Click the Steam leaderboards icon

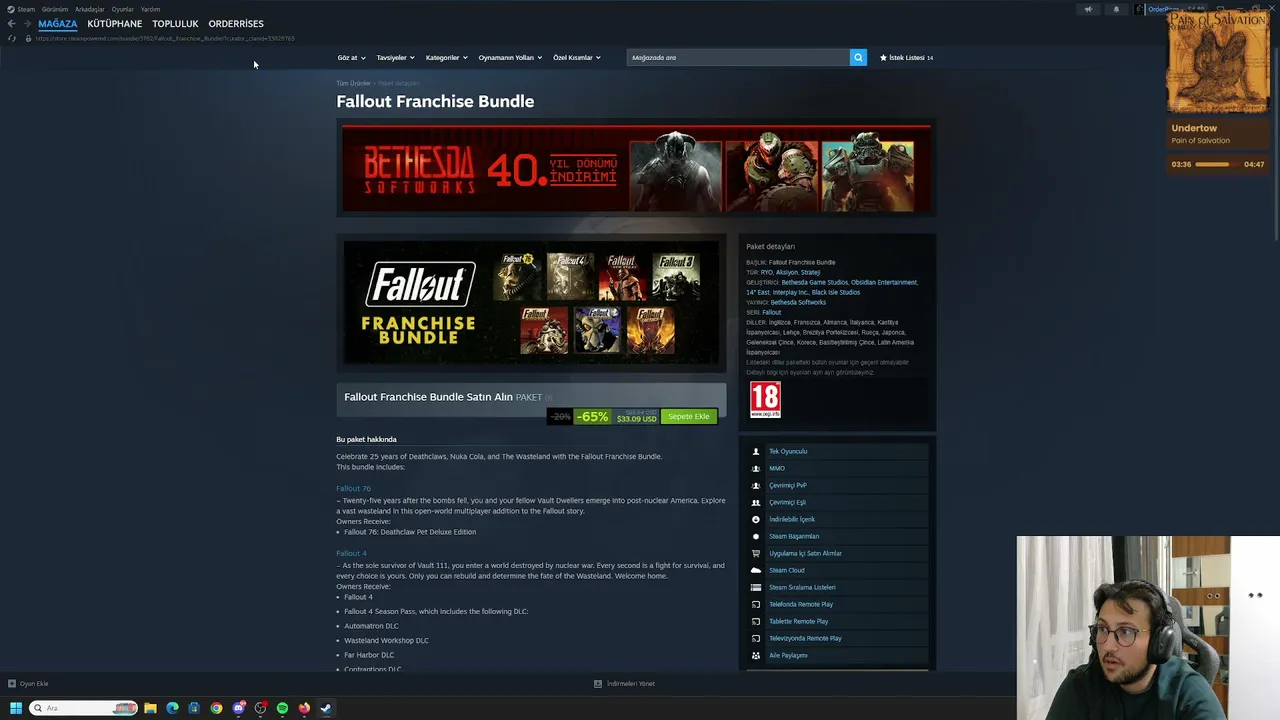pos(756,587)
